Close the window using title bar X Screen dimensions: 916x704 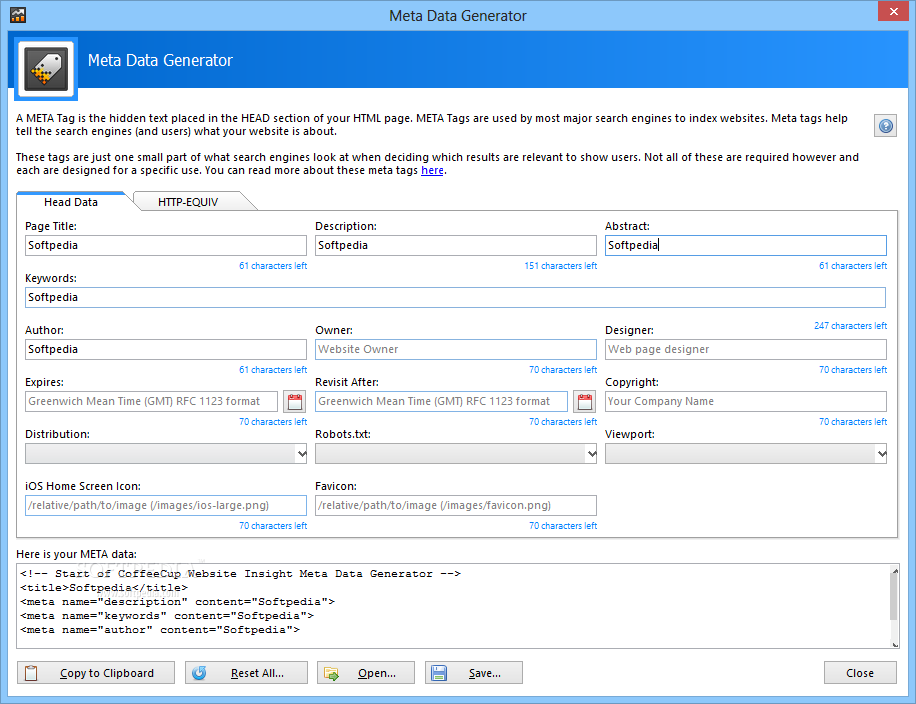pyautogui.click(x=893, y=11)
